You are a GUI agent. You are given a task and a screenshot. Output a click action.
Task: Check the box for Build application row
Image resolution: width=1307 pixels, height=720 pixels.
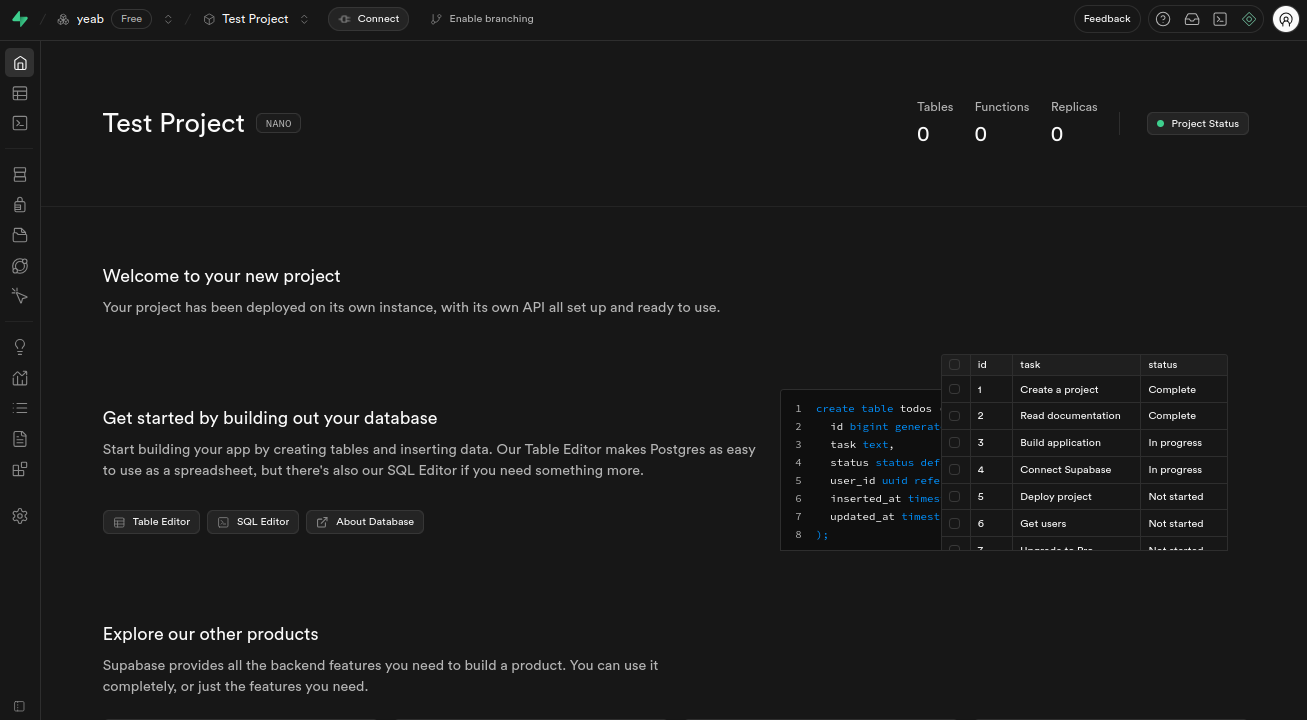coord(954,443)
